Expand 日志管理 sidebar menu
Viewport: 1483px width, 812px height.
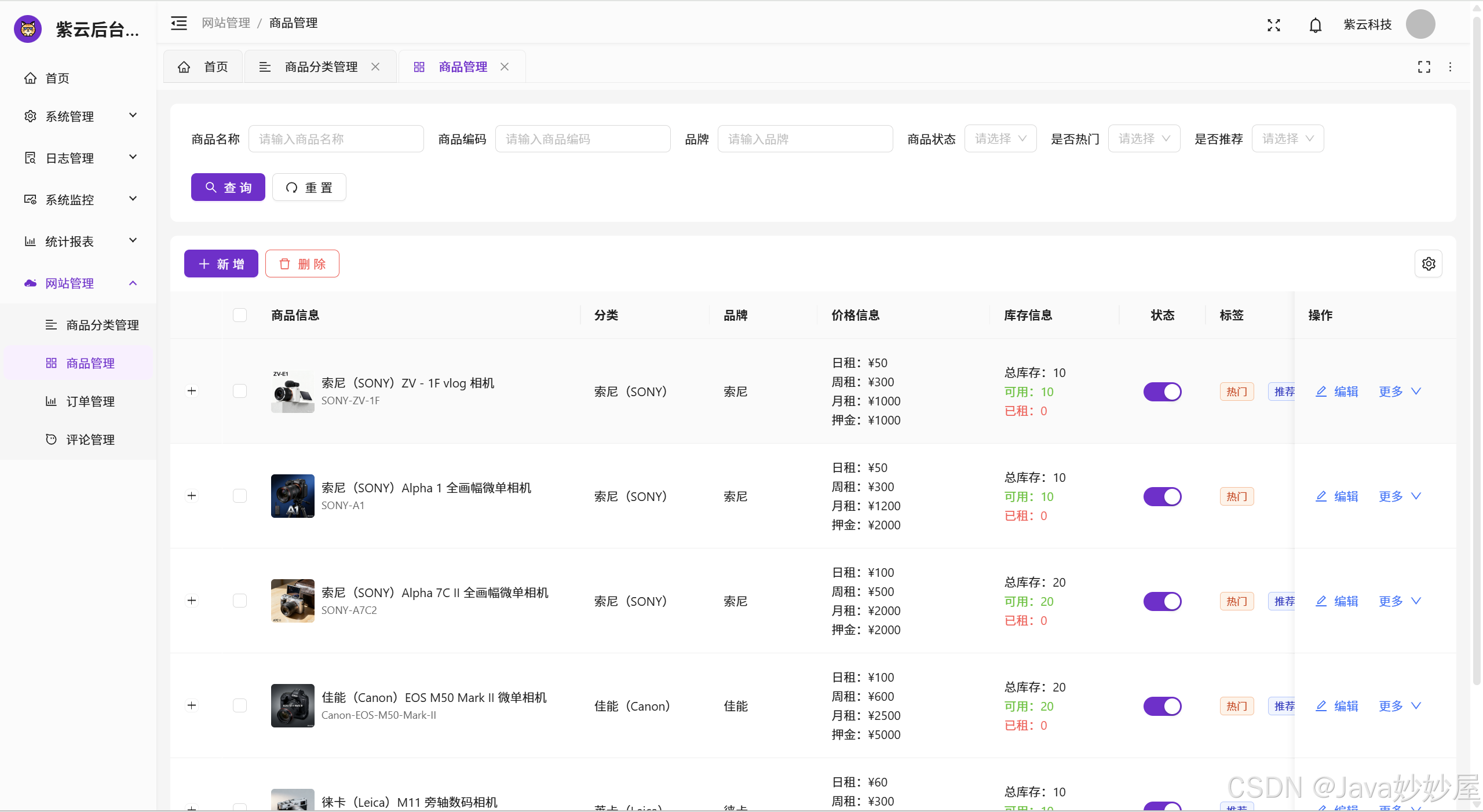pos(78,158)
